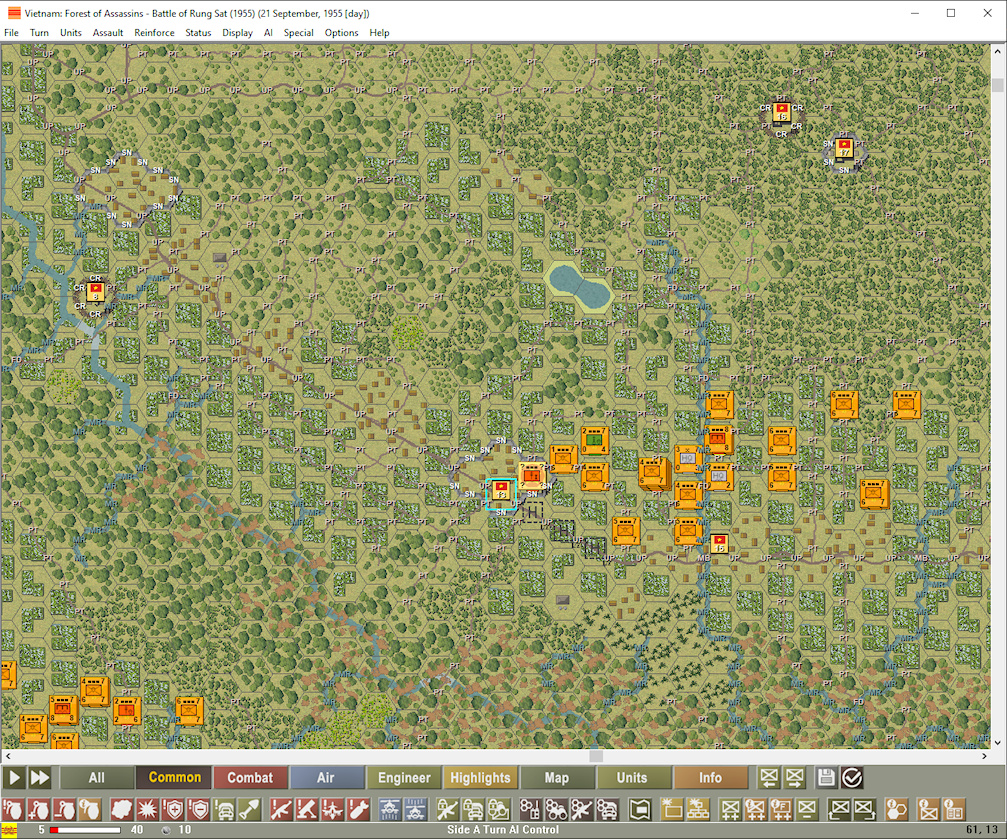The image size is (1007, 839).
Task: Click the shield plus icon
Action: click(173, 809)
